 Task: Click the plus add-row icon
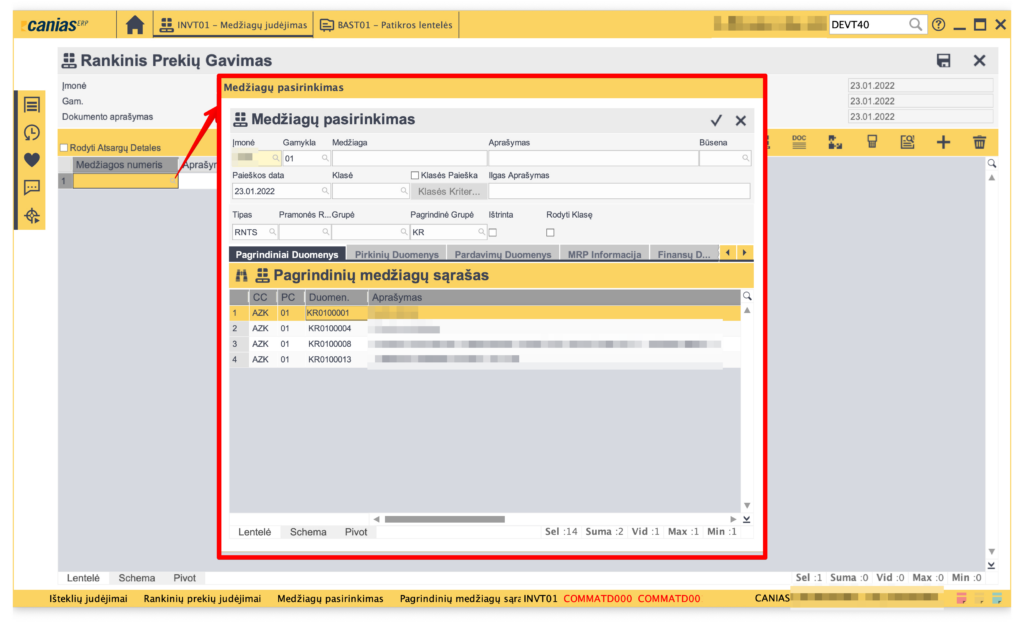tap(942, 143)
